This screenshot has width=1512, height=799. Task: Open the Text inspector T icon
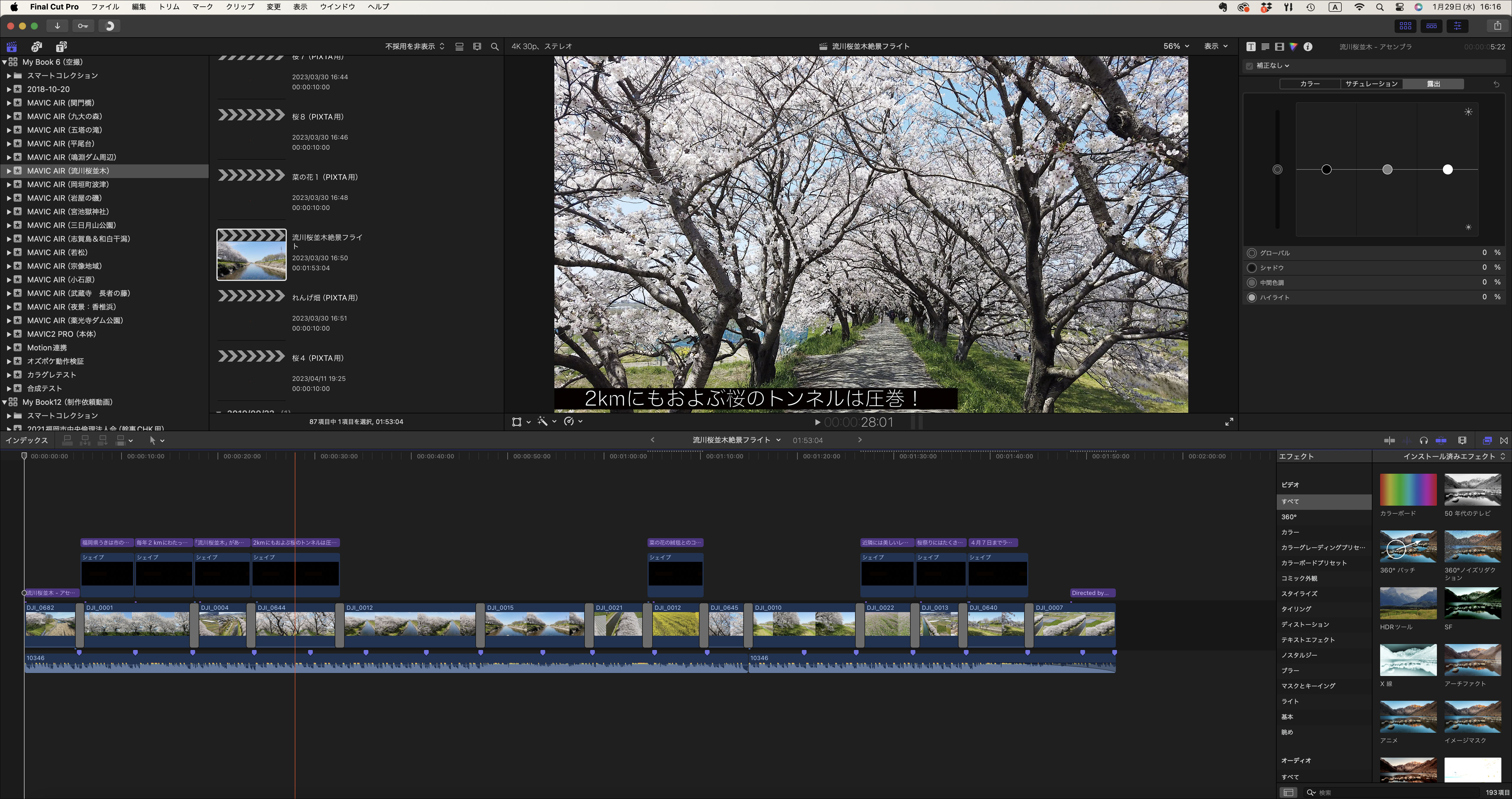coord(1251,46)
